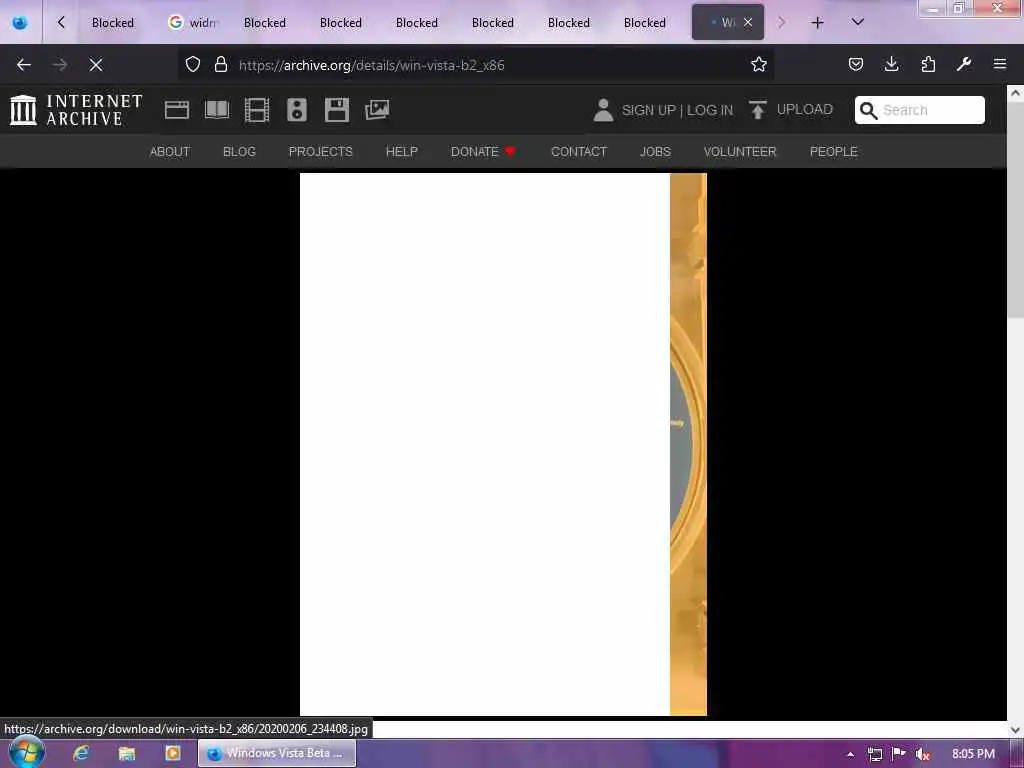The image size is (1024, 768).
Task: Open the tracking protection shield panel
Action: pos(193,65)
